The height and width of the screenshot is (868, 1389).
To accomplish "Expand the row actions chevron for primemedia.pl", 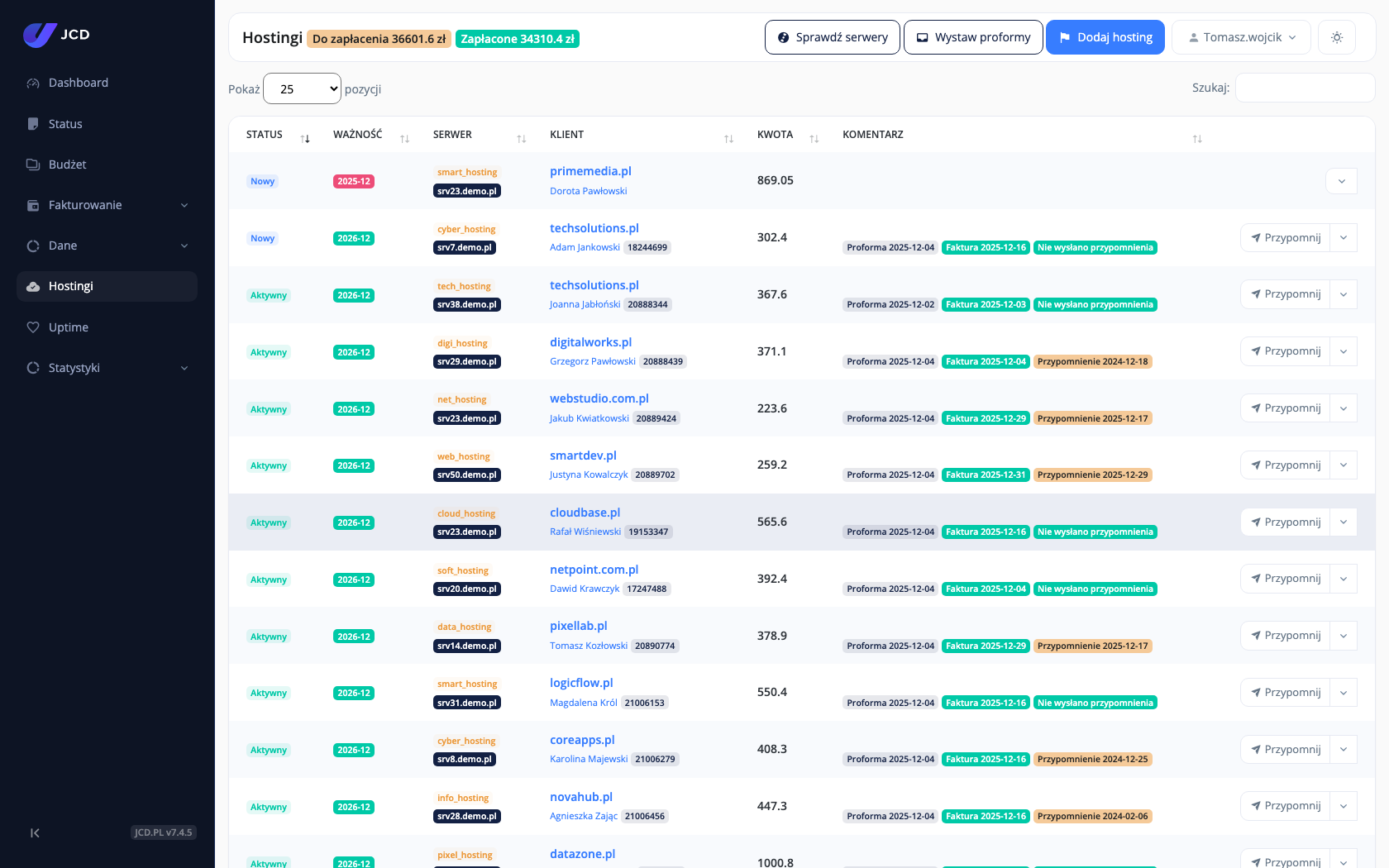I will tap(1341, 181).
